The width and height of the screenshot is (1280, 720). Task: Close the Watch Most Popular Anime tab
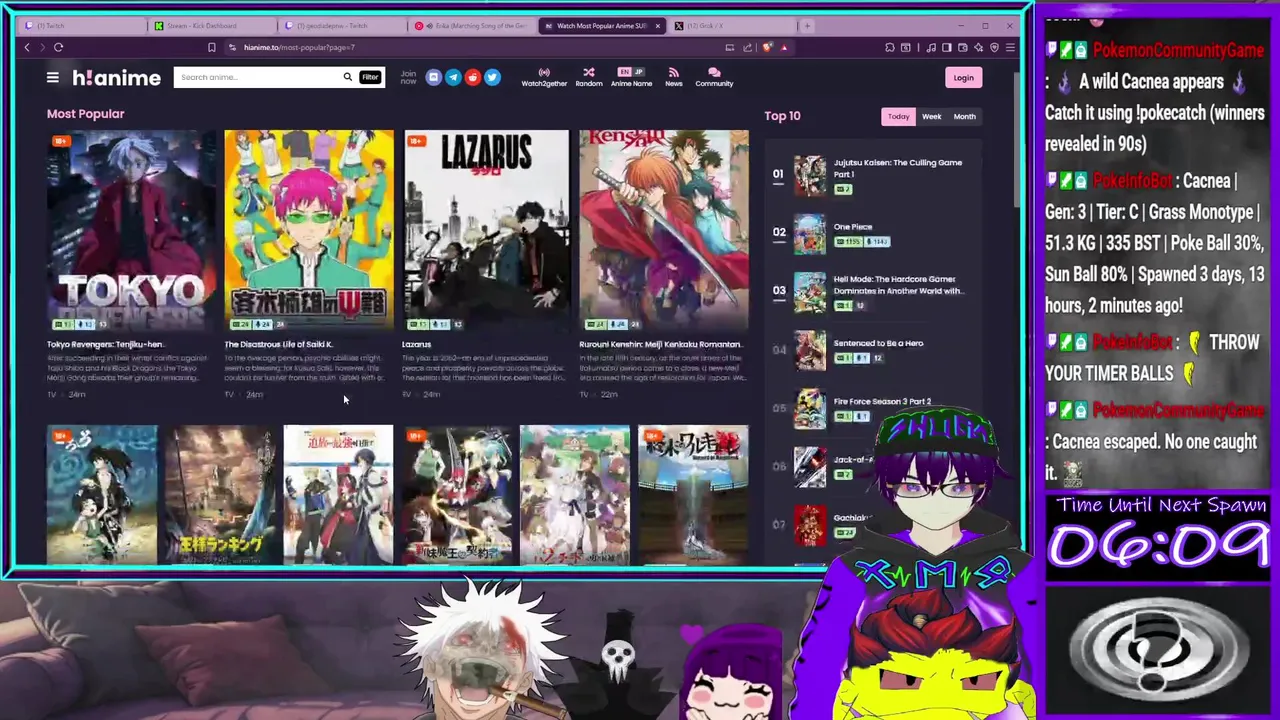657,25
